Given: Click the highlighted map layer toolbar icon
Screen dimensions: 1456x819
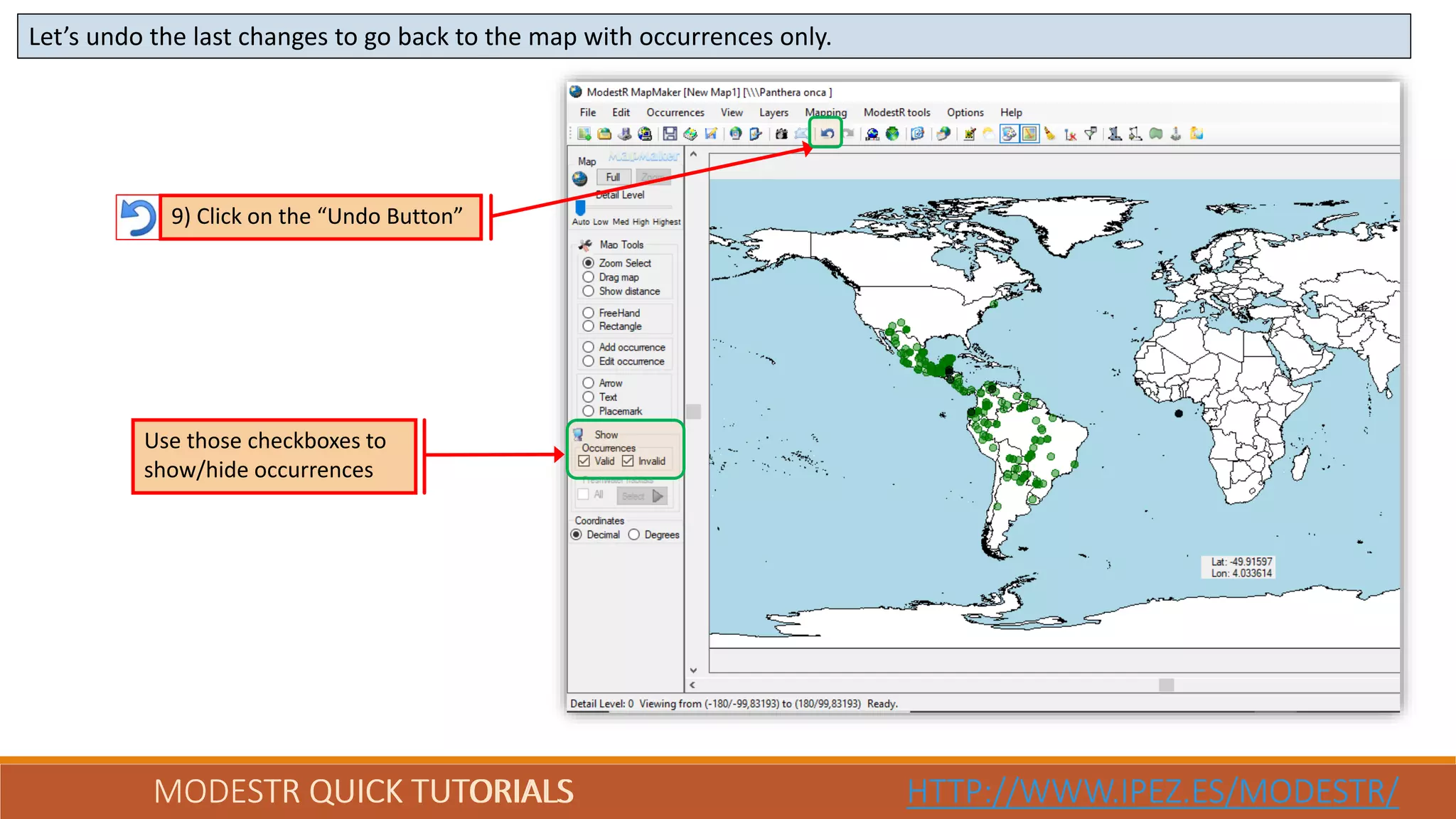Looking at the screenshot, I should (1029, 134).
